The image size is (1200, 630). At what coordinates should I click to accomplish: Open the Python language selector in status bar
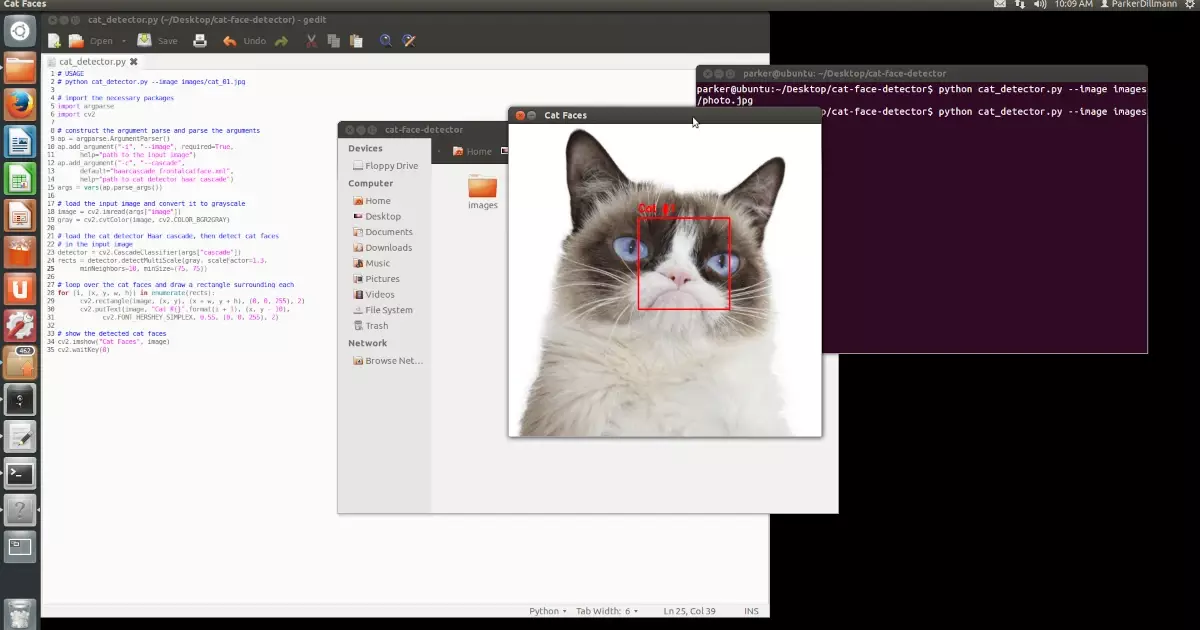(x=547, y=611)
